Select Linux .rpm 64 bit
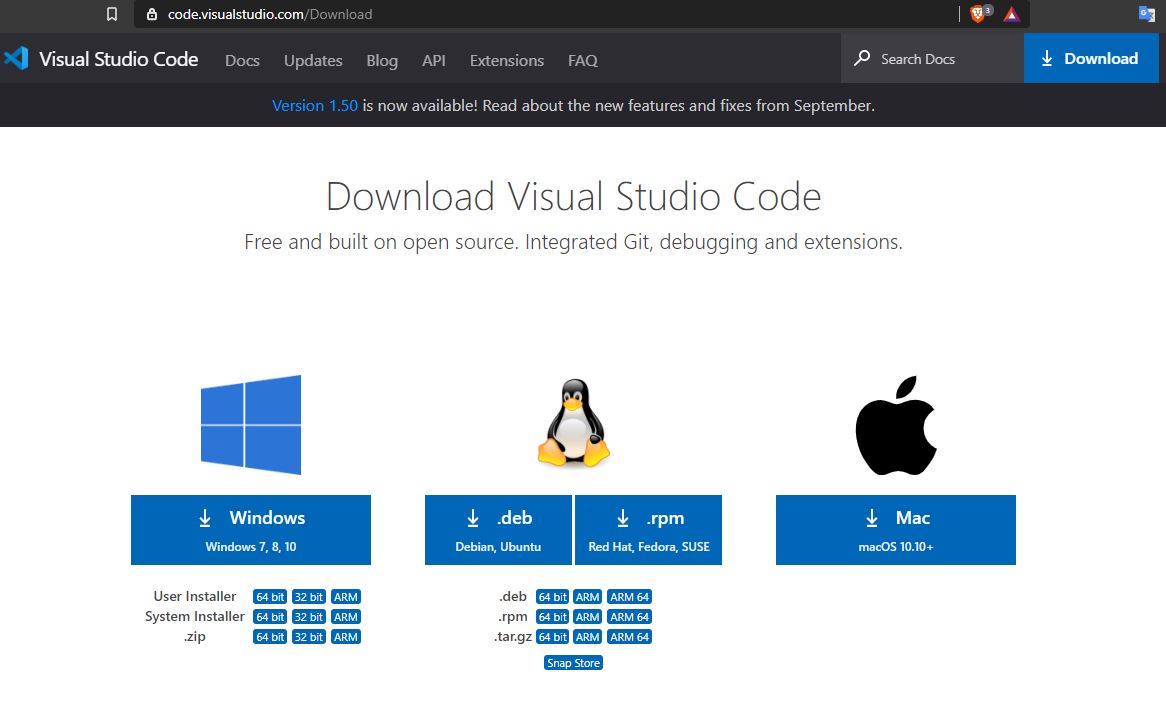The image size is (1166, 706). 553,617
